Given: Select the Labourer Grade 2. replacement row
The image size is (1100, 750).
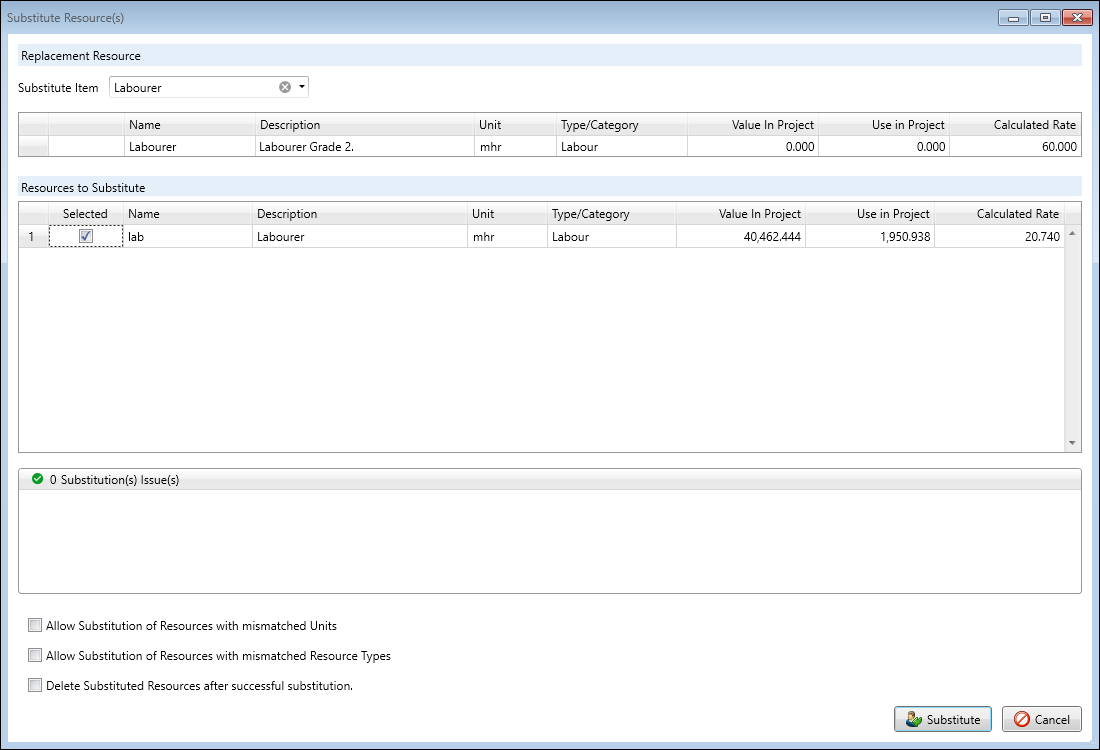Looking at the screenshot, I should click(x=365, y=146).
